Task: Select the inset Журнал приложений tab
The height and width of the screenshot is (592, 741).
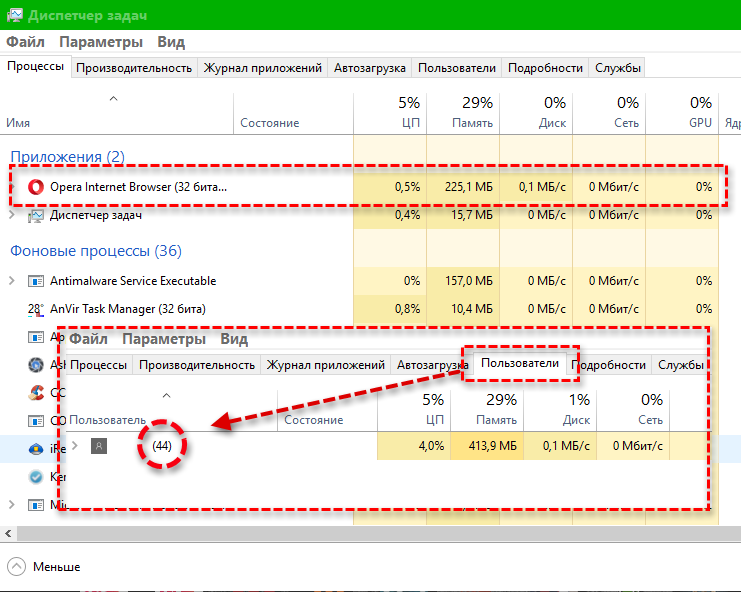Action: [326, 365]
